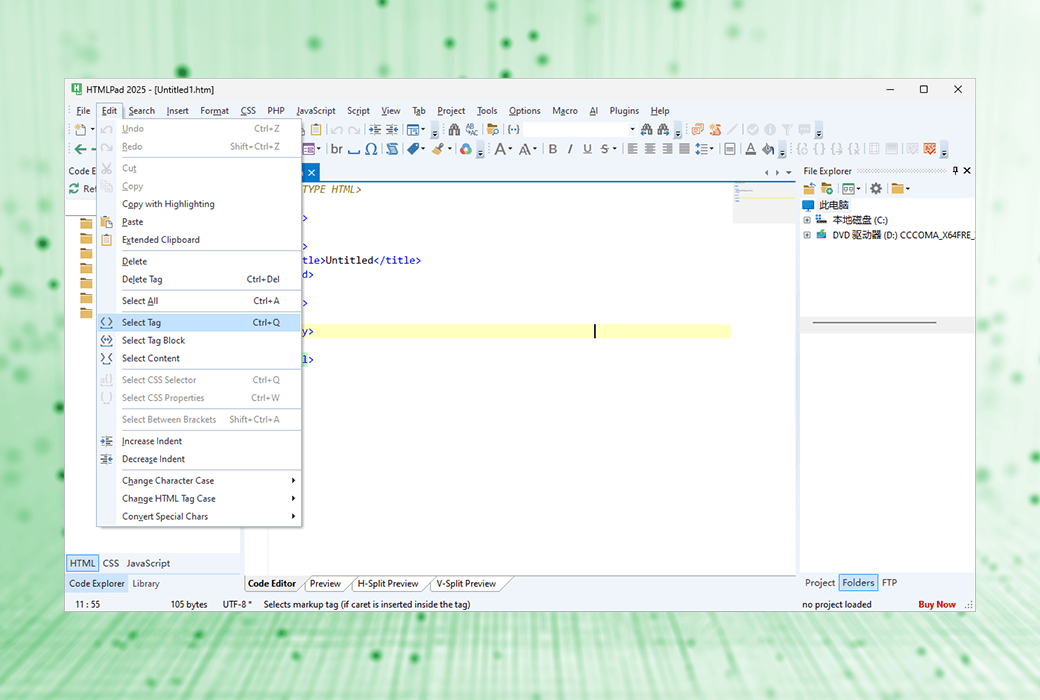Screen dimensions: 1040x700
Task: Expand the 本地磁盘 (C:) tree node
Action: click(x=807, y=220)
